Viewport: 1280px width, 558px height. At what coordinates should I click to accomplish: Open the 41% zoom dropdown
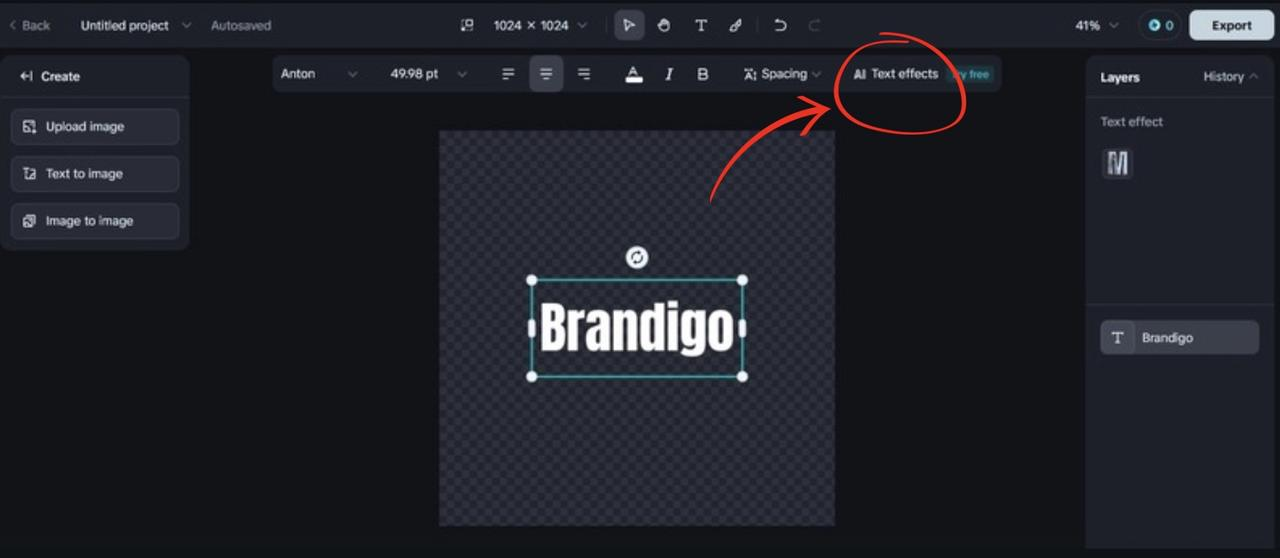coord(1097,26)
